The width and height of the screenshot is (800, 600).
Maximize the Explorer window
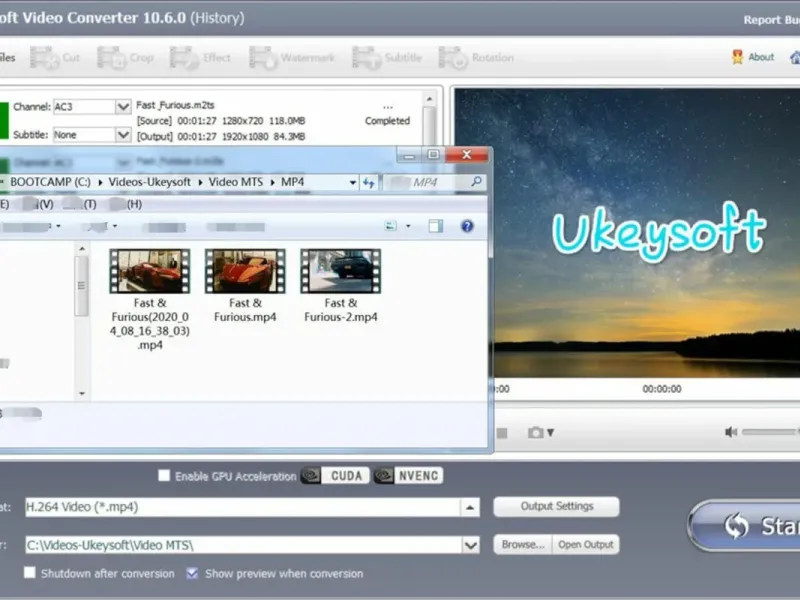433,155
